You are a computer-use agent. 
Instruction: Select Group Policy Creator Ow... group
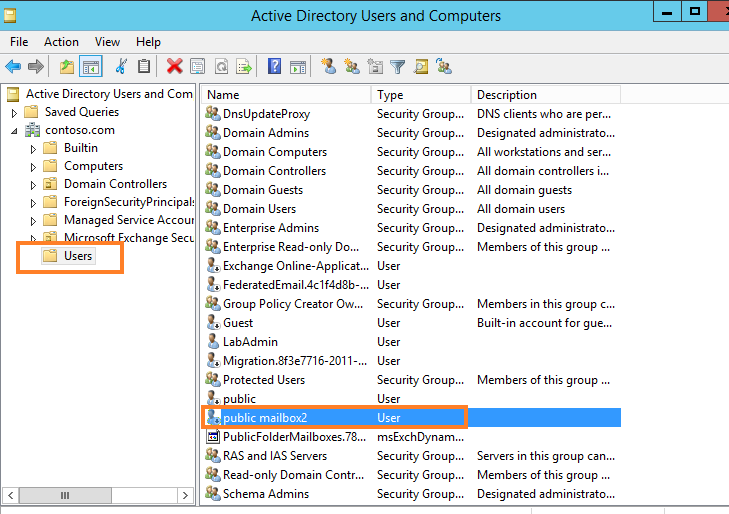(293, 304)
